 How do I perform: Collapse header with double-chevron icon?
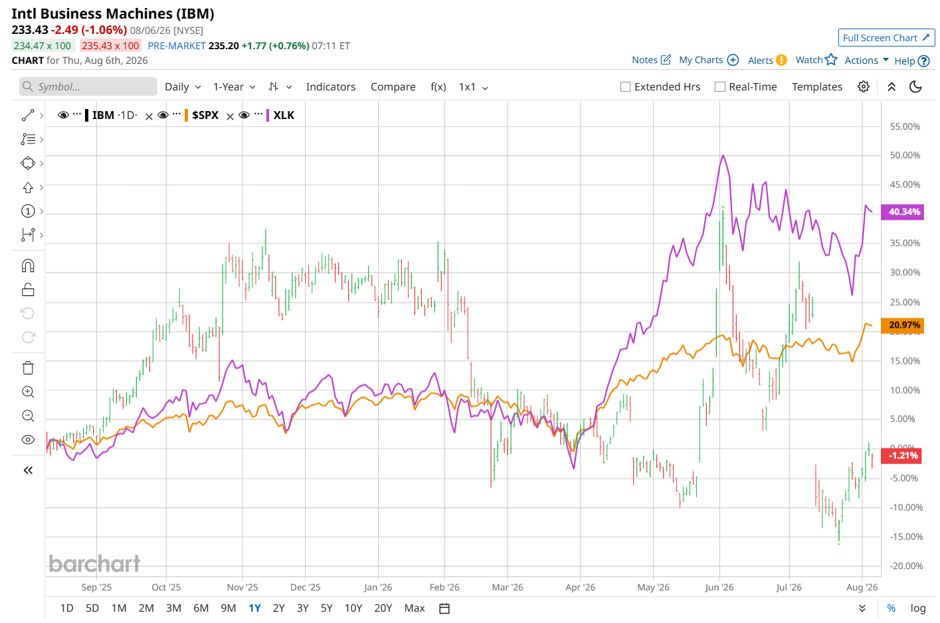pos(891,86)
